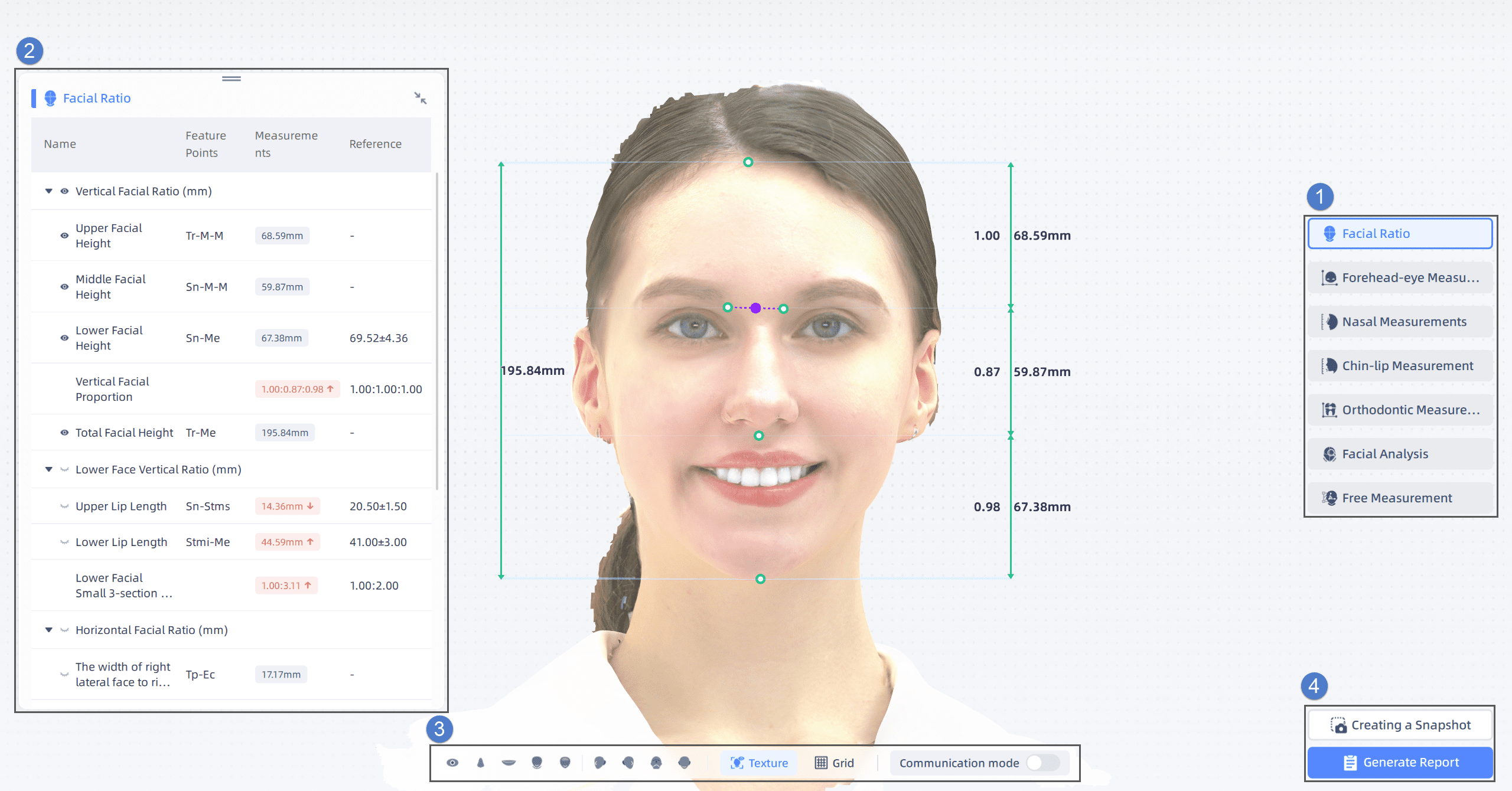This screenshot has height=791, width=1512.
Task: Select the purple midpoint between the eyebrows
Action: [755, 308]
